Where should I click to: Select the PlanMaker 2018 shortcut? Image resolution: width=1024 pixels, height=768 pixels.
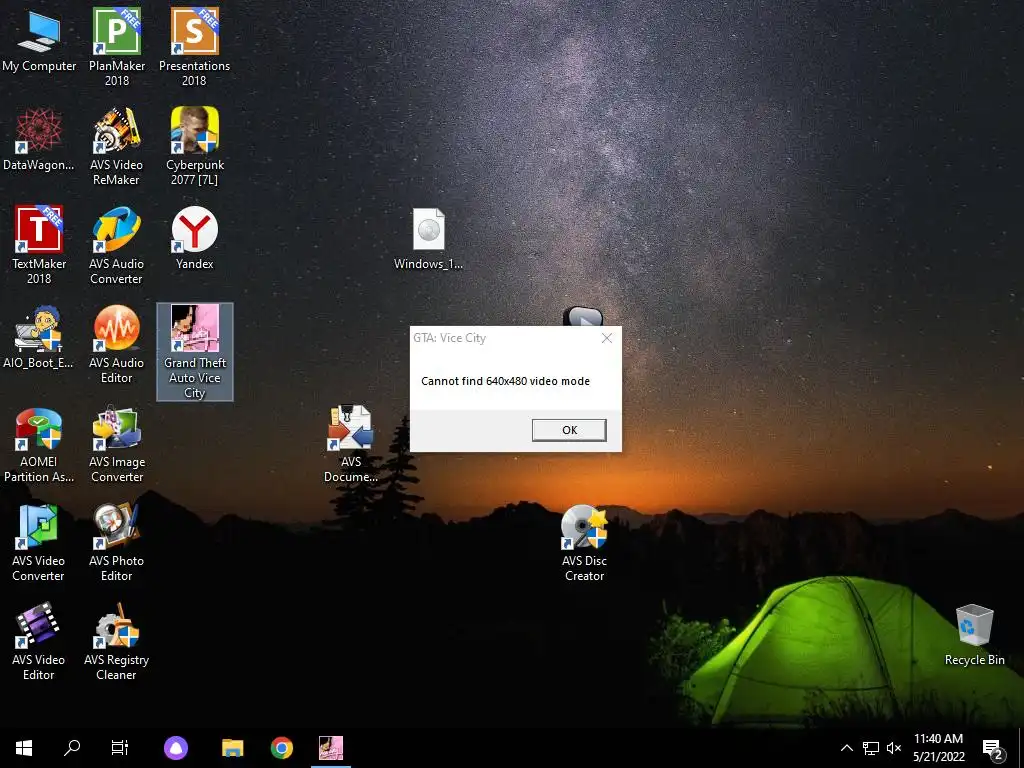point(116,47)
